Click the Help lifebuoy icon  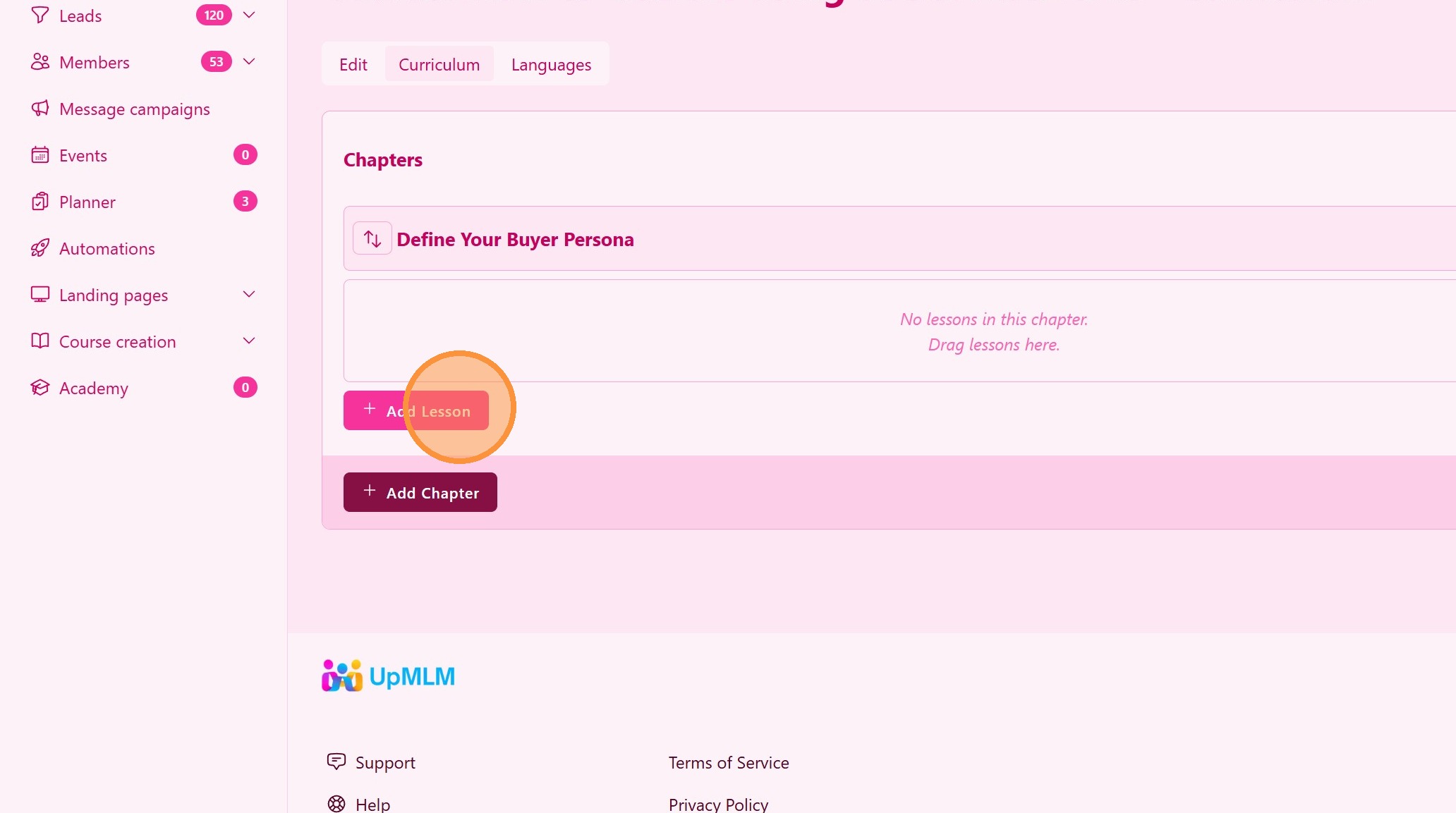[x=336, y=804]
